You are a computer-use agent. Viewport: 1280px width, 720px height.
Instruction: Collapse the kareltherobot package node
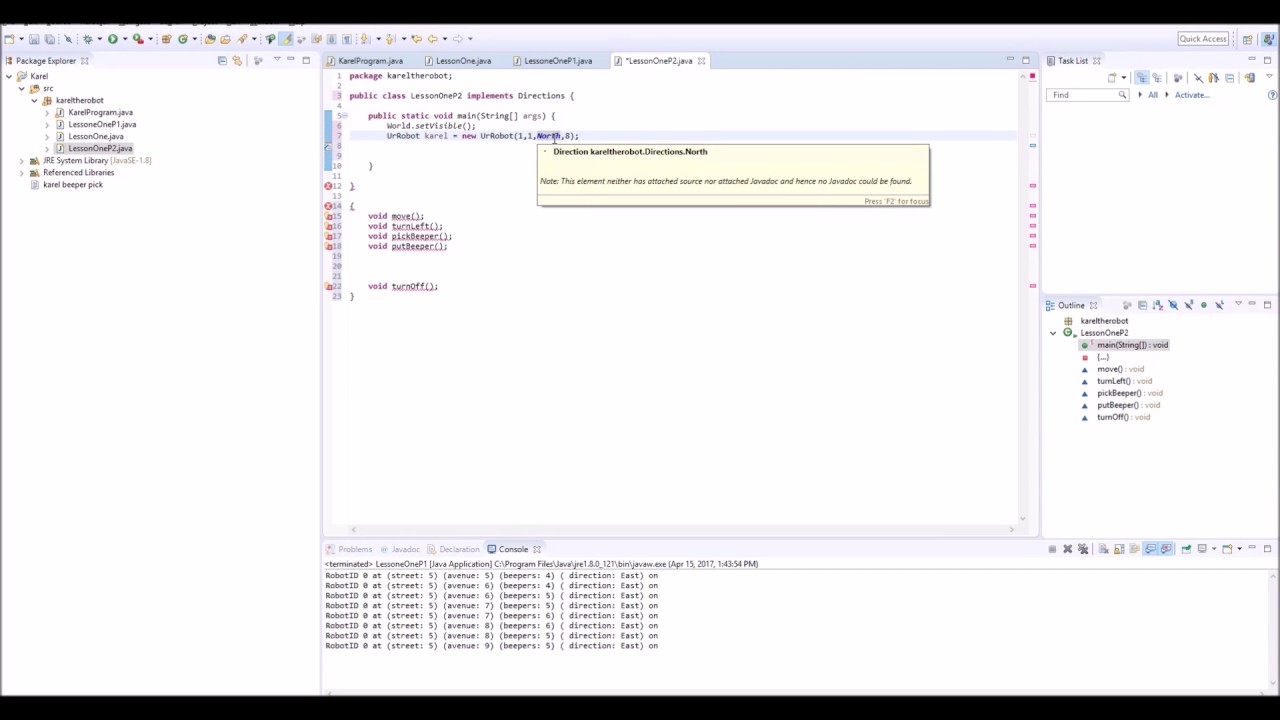pyautogui.click(x=33, y=100)
